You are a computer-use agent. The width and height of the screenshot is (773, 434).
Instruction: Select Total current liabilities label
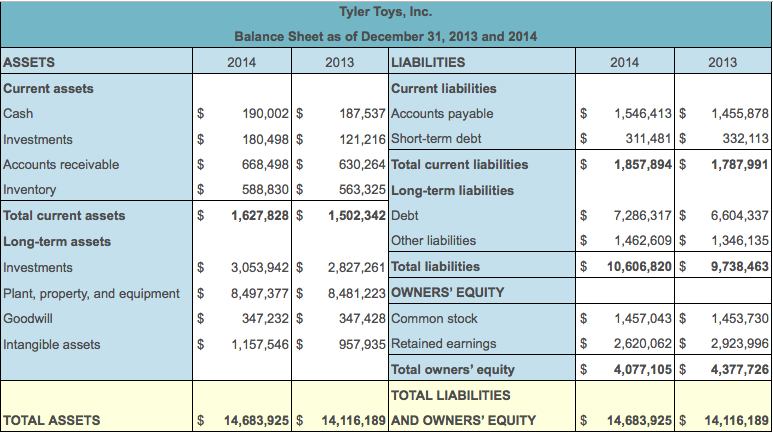tap(459, 165)
